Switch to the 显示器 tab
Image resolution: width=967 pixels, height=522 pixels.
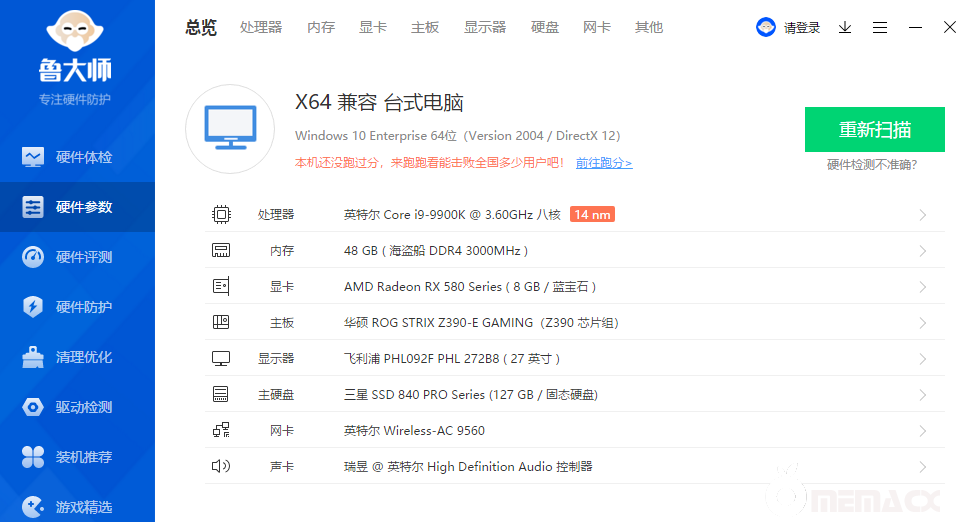(x=485, y=28)
